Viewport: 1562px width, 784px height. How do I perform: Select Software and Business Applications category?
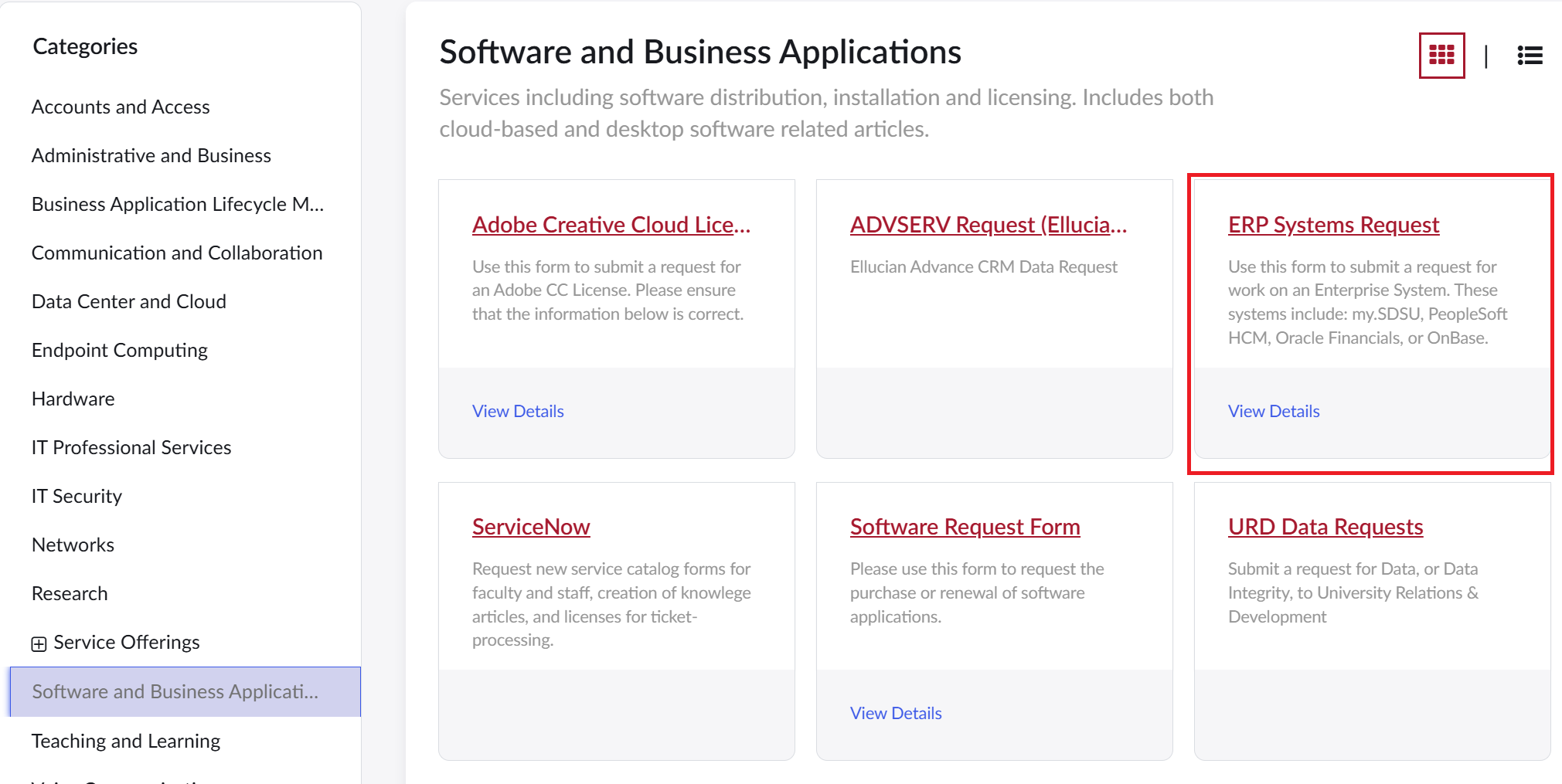tap(175, 691)
